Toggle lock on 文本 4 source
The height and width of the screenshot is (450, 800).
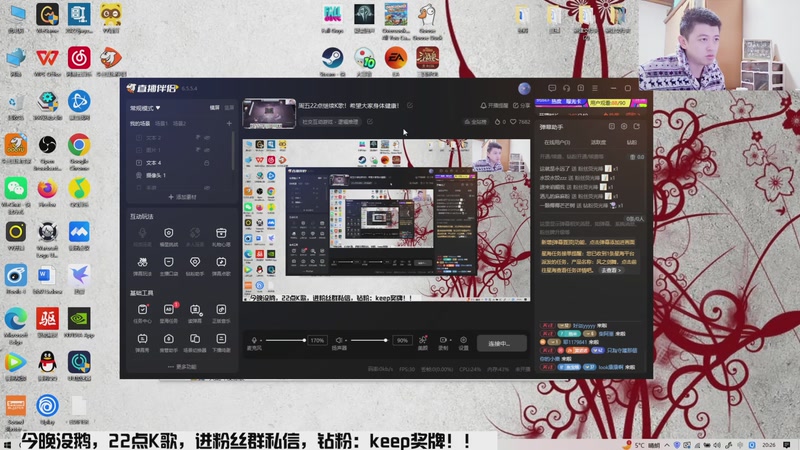point(207,163)
